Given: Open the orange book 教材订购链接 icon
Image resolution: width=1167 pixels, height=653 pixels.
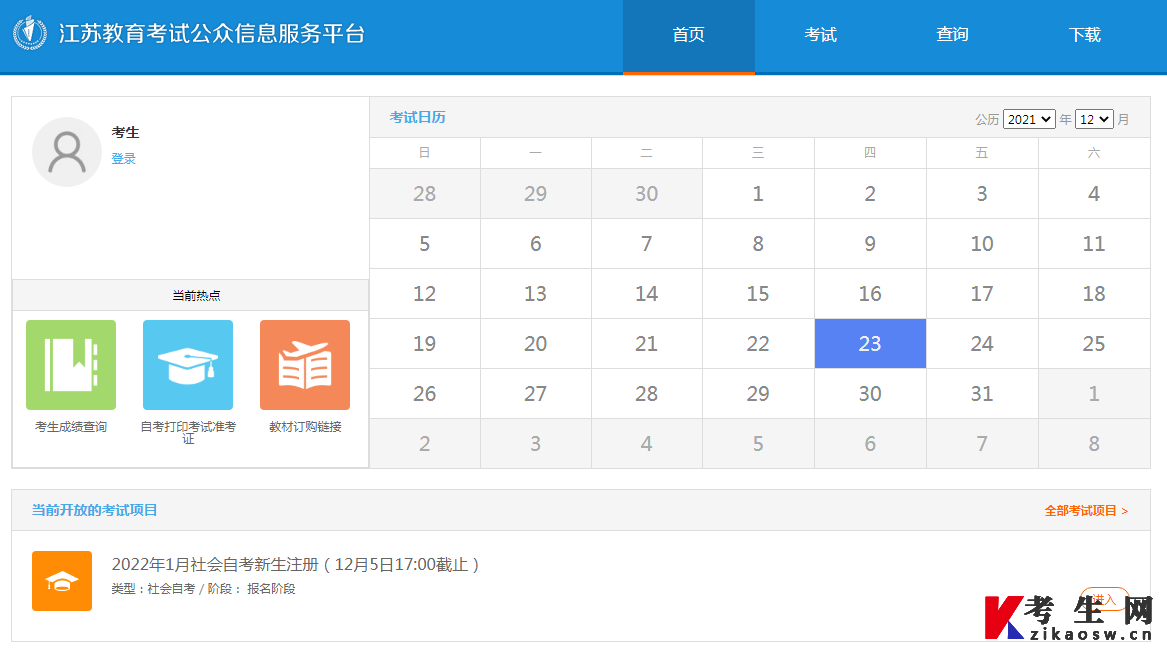Looking at the screenshot, I should pos(304,365).
